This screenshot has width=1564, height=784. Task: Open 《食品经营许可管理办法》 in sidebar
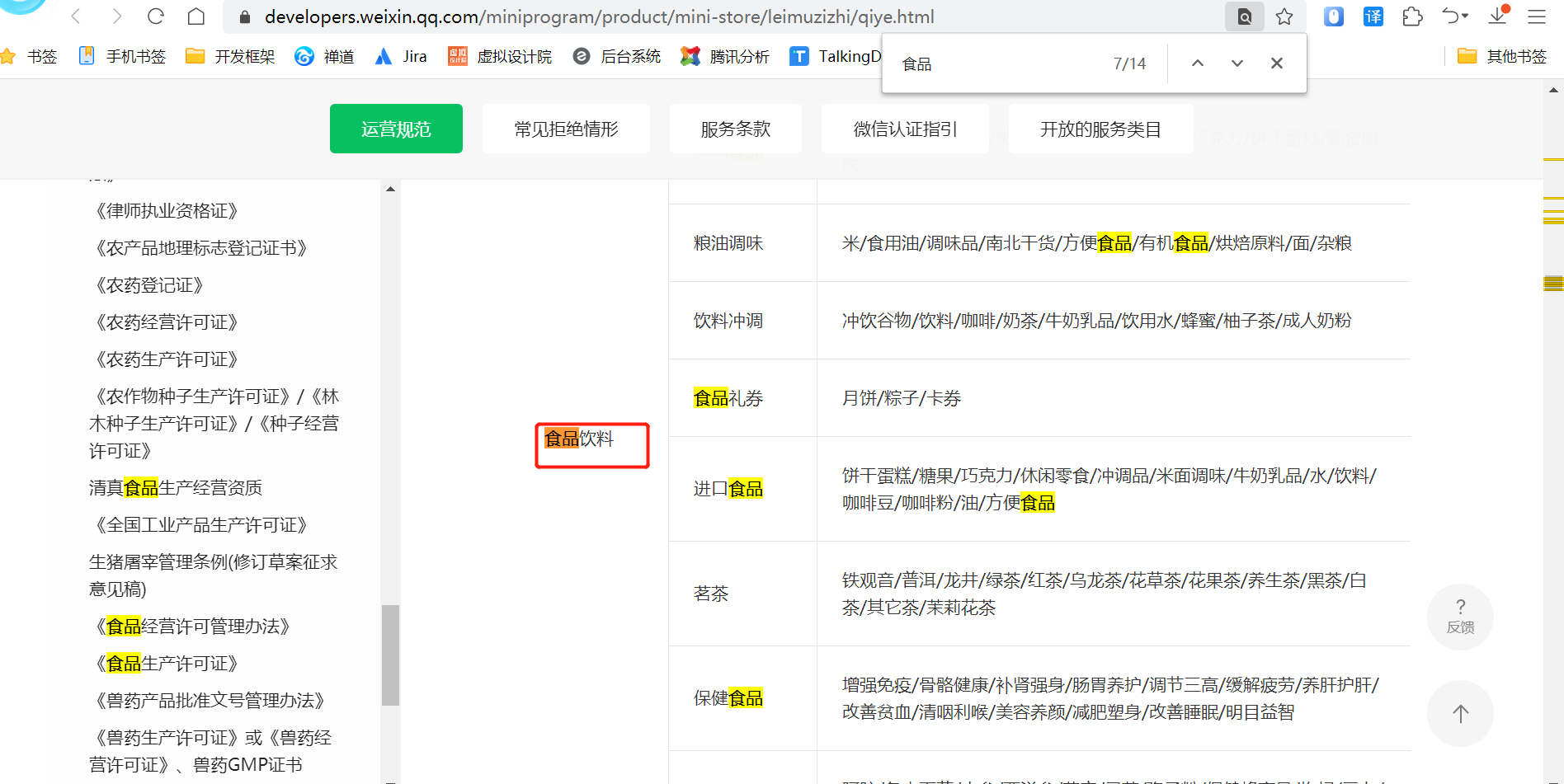click(193, 627)
